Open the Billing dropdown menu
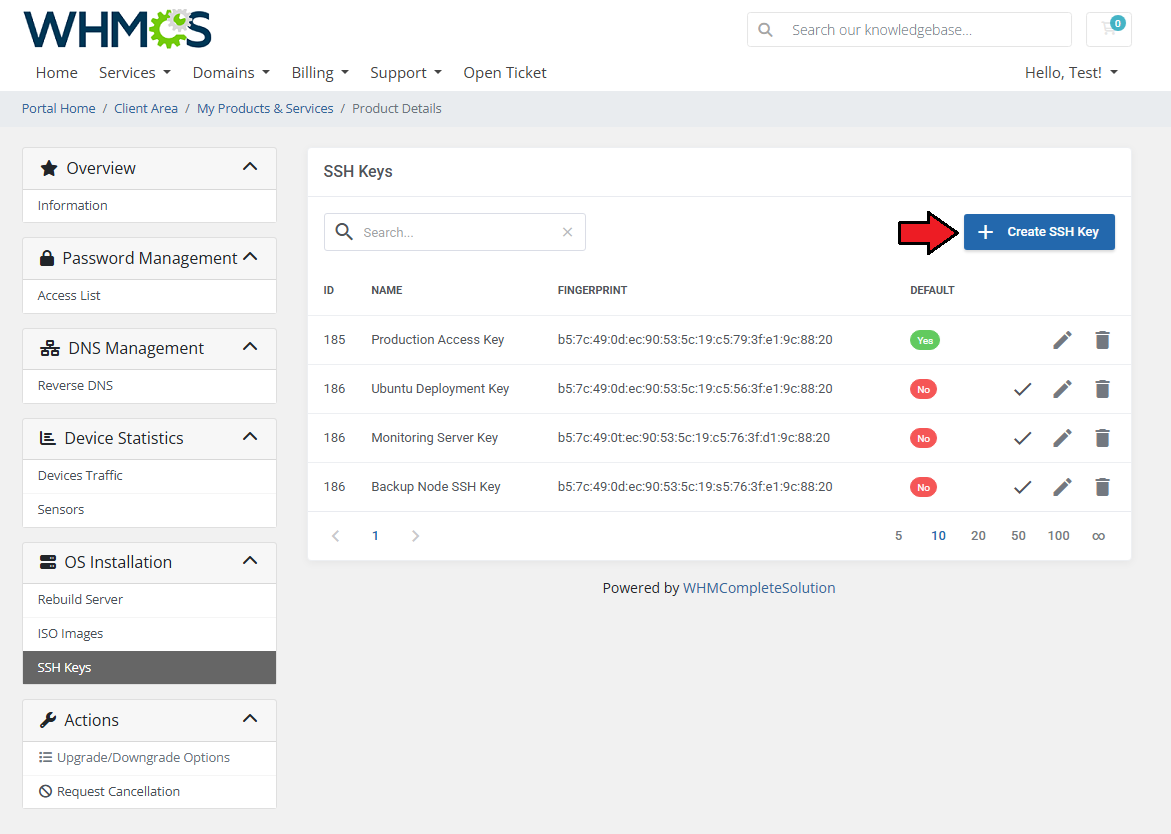1171x834 pixels. point(320,72)
